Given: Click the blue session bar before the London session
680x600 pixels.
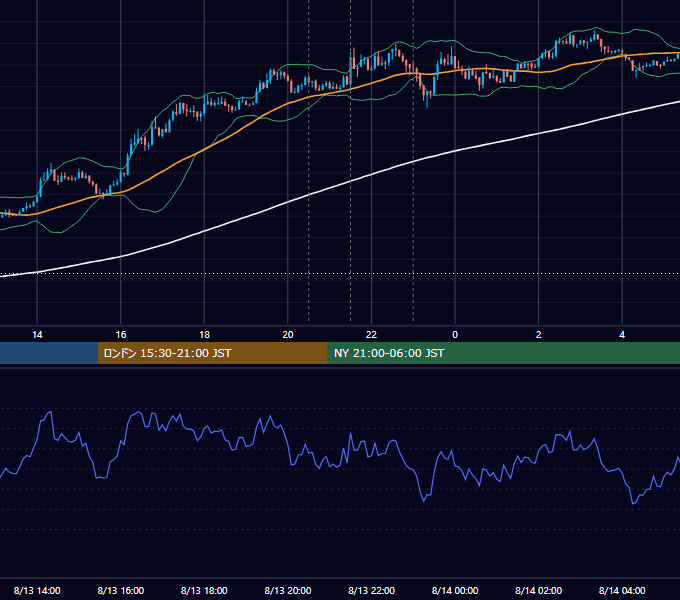Looking at the screenshot, I should (49, 353).
